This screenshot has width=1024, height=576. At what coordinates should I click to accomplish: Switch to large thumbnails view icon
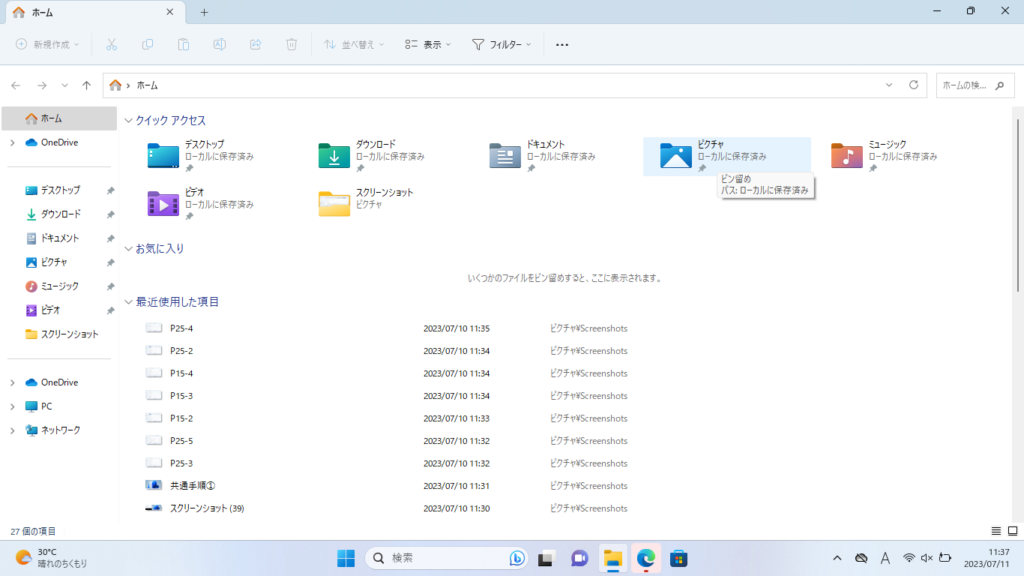click(x=1013, y=530)
